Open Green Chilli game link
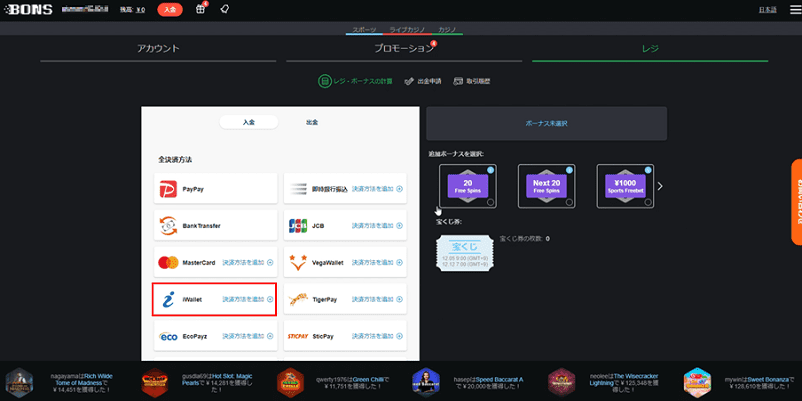This screenshot has width=802, height=401. tap(366, 380)
